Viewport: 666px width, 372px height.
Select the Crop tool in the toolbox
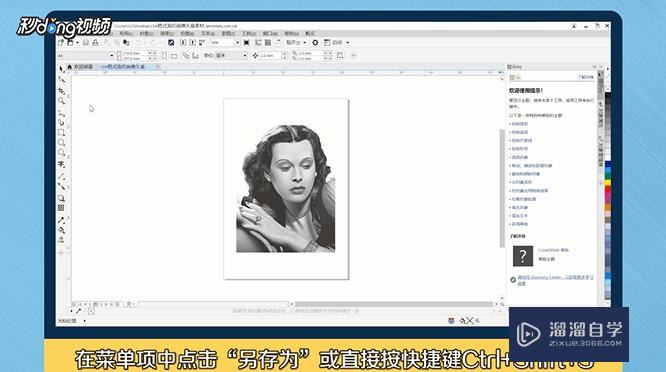[x=61, y=90]
